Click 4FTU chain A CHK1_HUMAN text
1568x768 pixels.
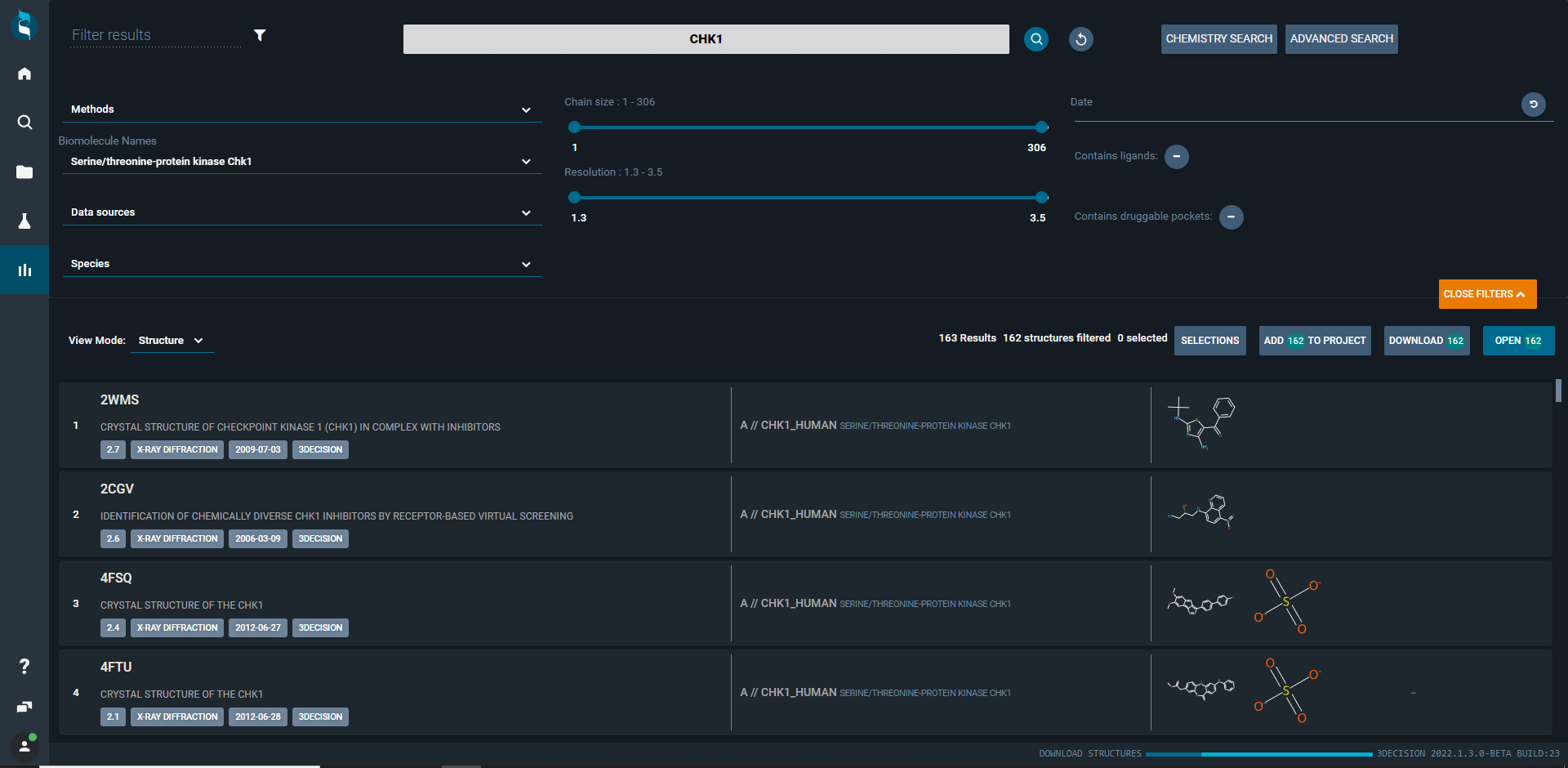(788, 693)
